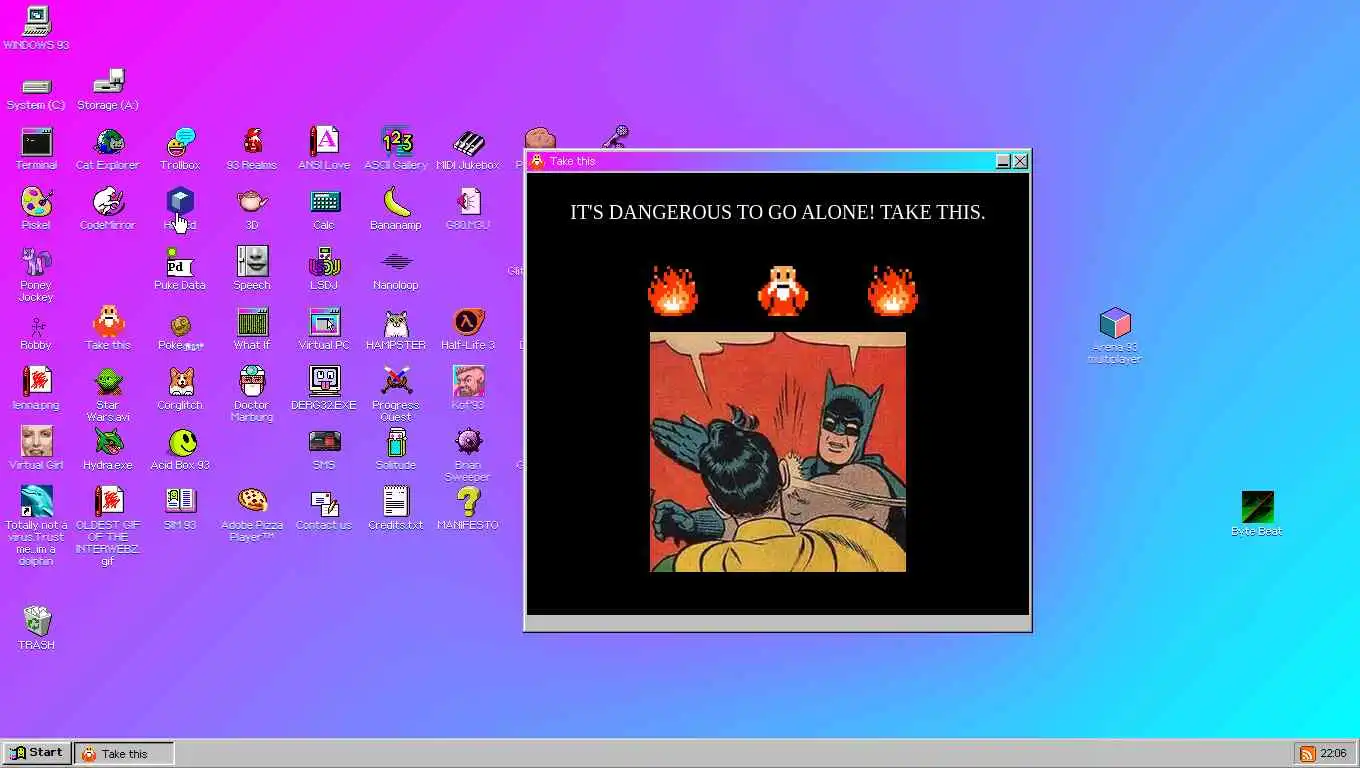Click the taskbar clock showing 22:06

(x=1333, y=753)
